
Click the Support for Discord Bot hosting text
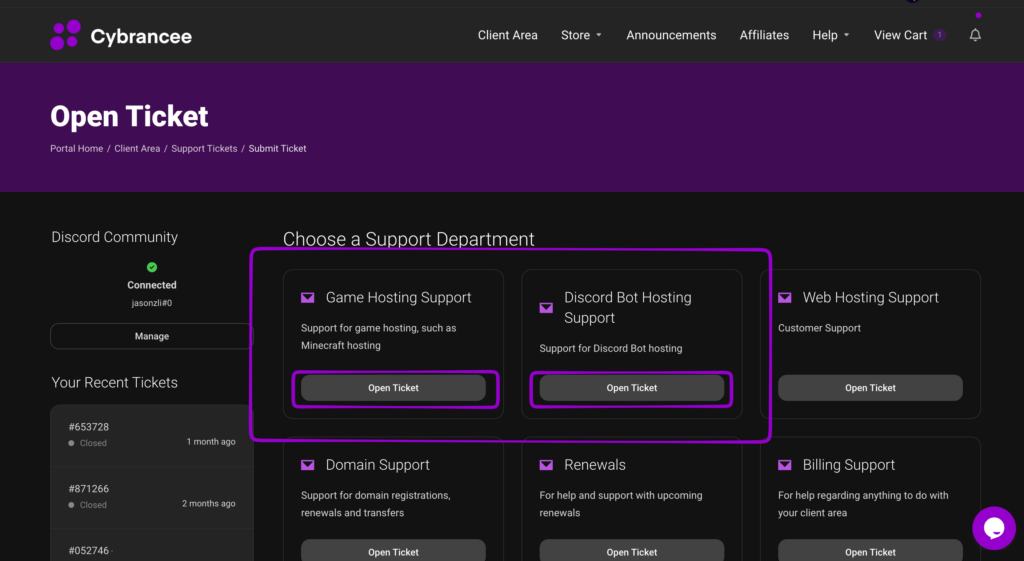point(611,349)
